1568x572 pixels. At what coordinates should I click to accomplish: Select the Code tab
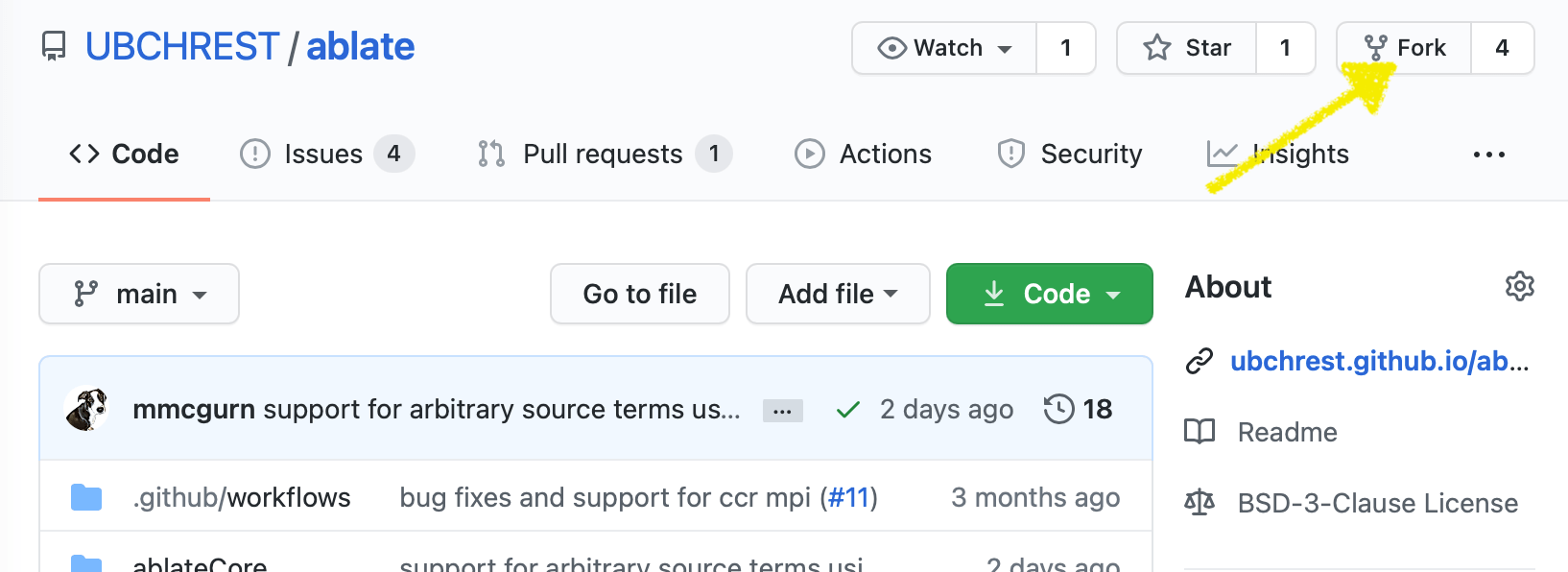click(x=124, y=154)
